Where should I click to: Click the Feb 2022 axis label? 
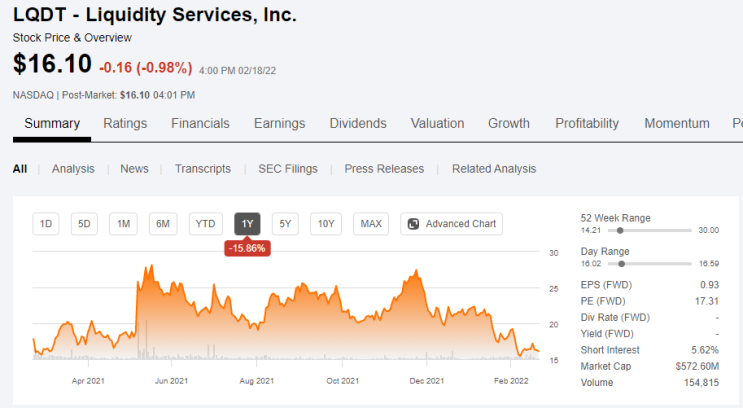tap(511, 381)
